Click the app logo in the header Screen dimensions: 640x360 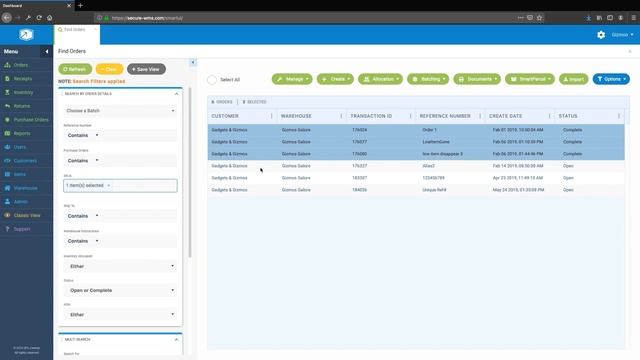point(26,35)
